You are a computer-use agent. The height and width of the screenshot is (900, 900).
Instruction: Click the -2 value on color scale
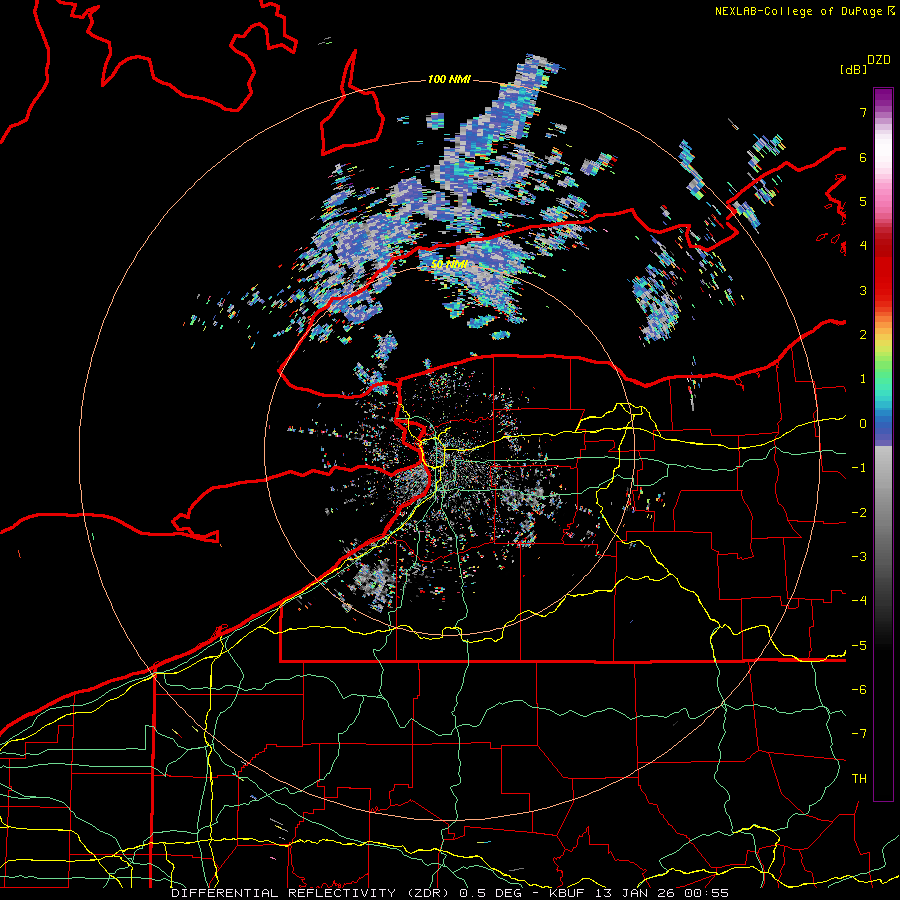pos(859,513)
